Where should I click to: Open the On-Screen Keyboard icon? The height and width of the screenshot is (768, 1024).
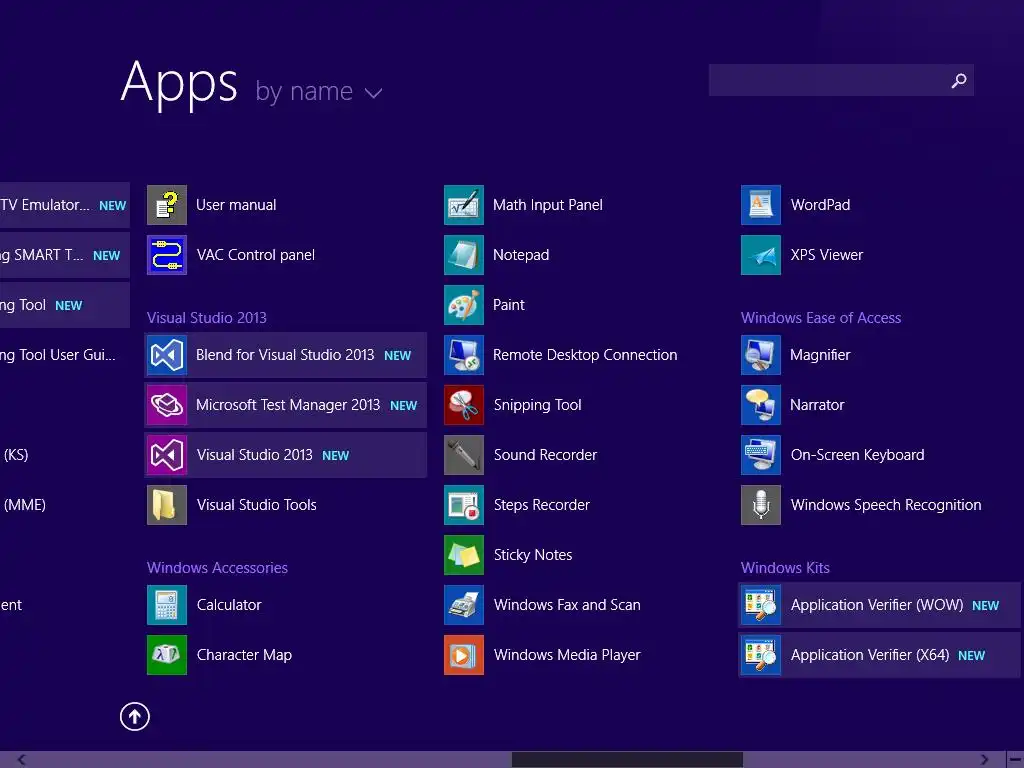[761, 455]
